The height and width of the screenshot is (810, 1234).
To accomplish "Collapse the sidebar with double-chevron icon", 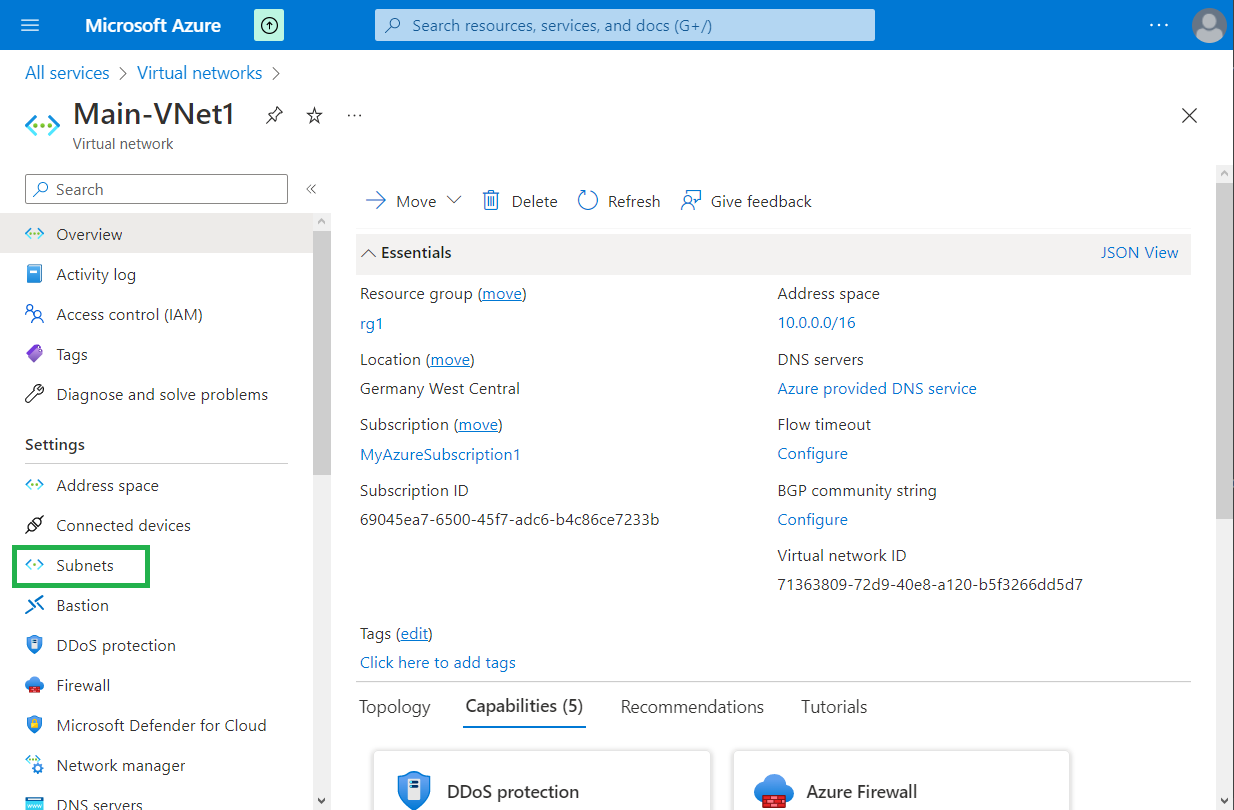I will click(311, 189).
